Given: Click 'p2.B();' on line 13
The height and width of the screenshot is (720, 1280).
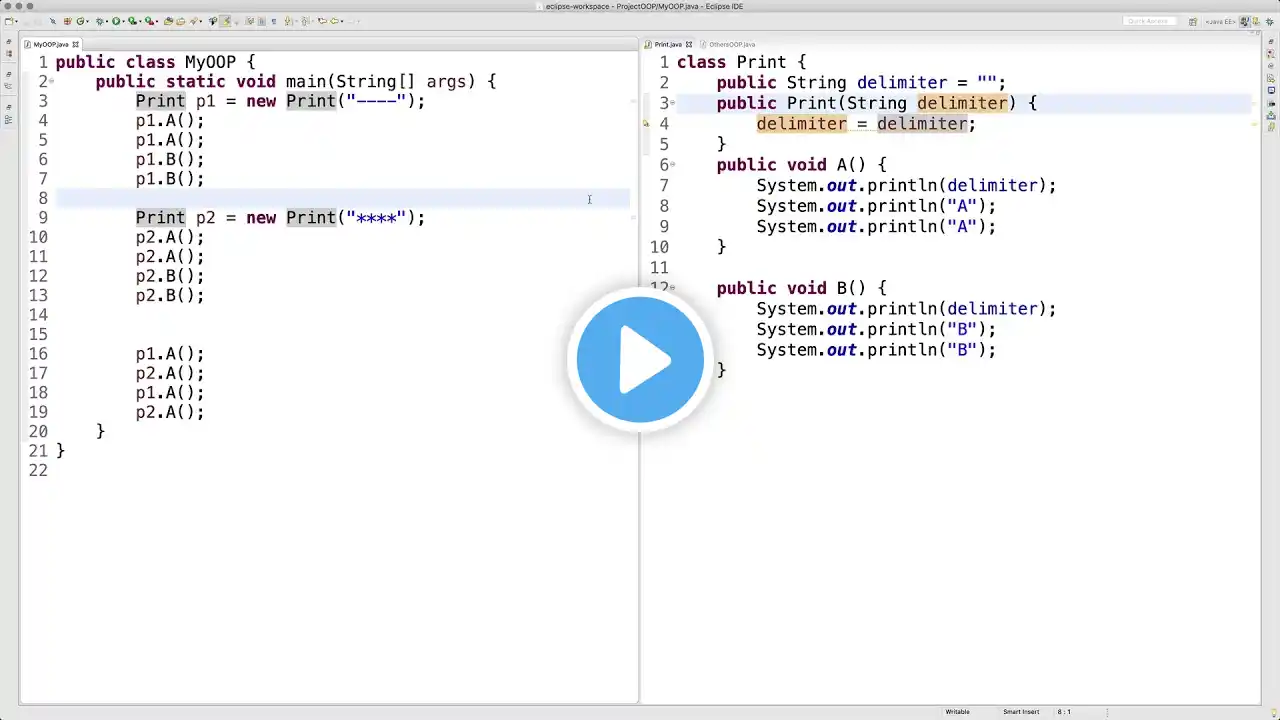Looking at the screenshot, I should [x=170, y=296].
